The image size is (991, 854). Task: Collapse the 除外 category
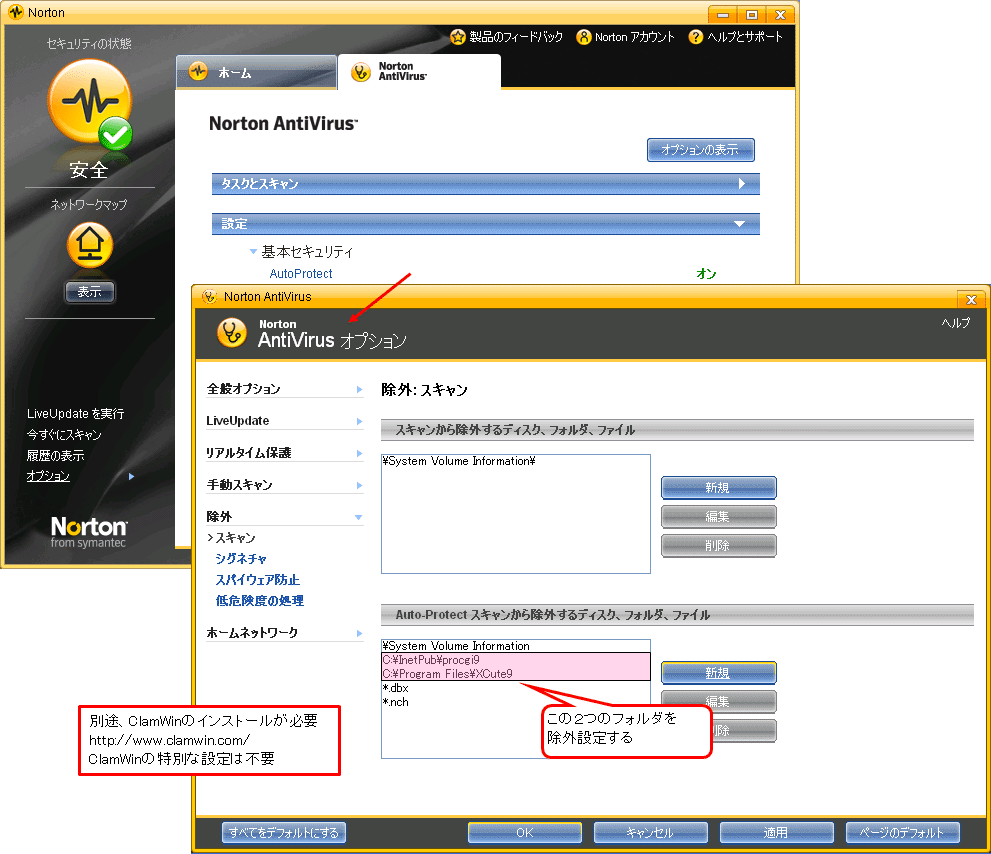[284, 516]
